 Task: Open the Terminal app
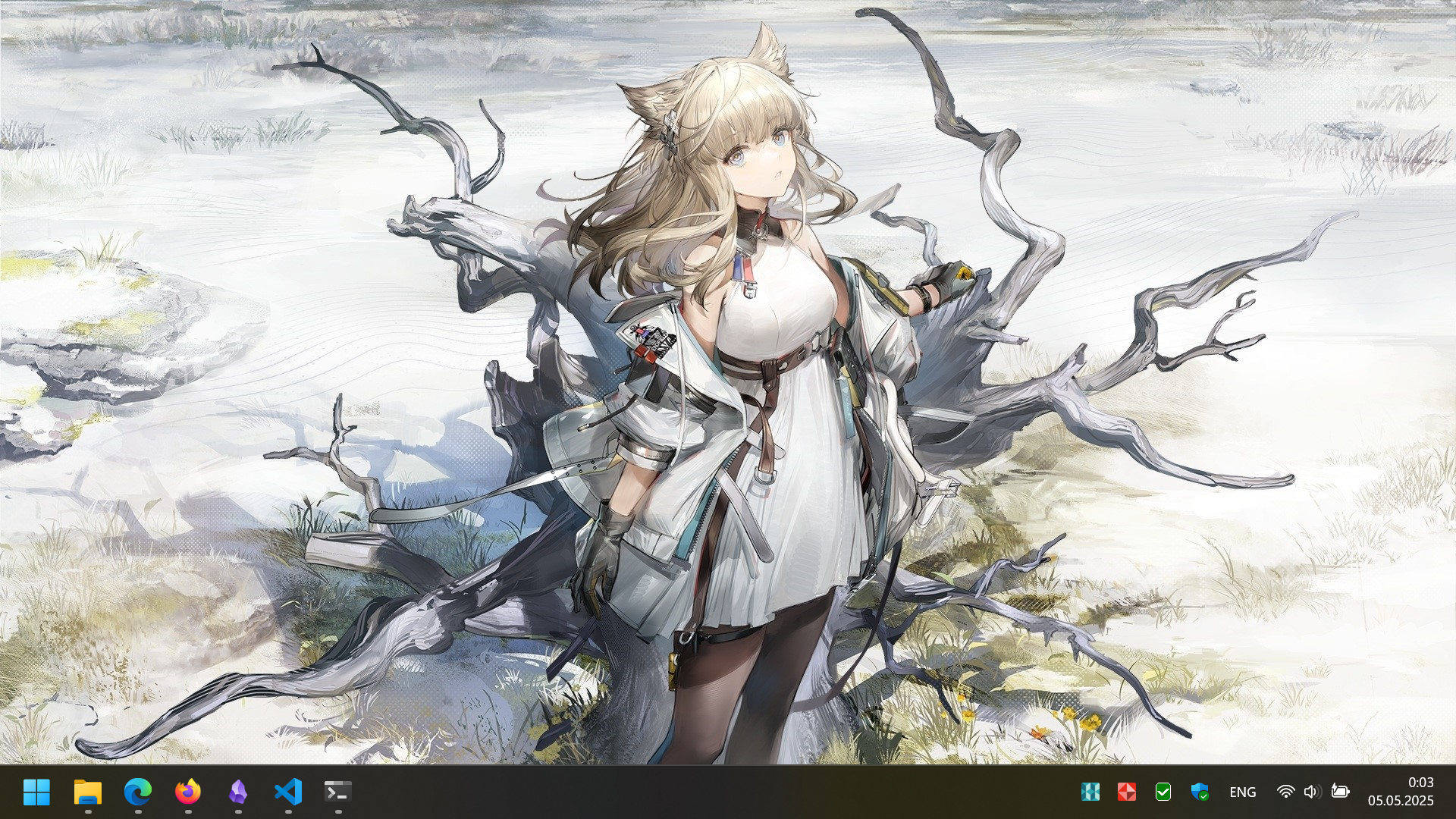tap(337, 792)
